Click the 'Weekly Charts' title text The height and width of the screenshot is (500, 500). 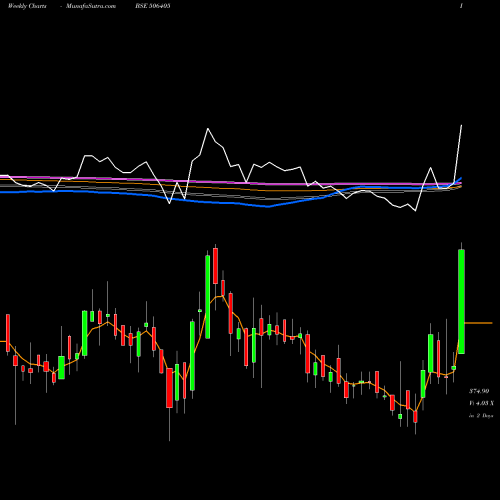point(27,6)
